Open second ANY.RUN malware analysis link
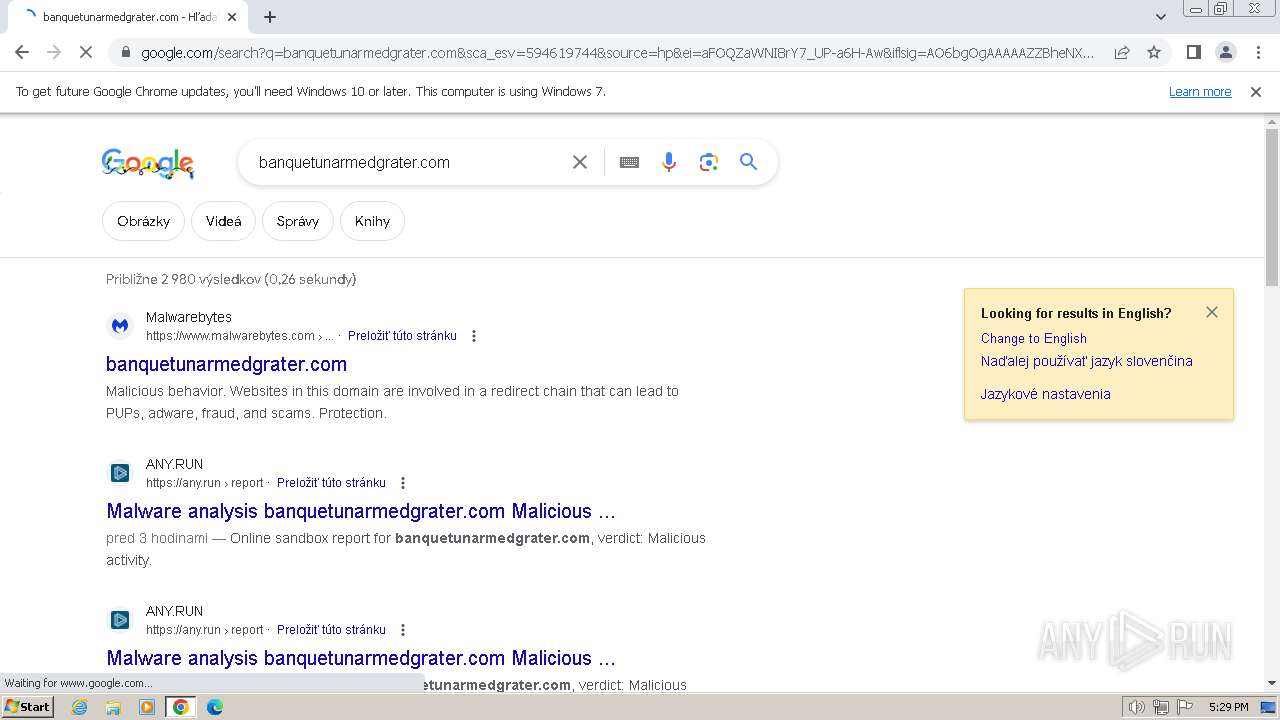This screenshot has width=1280, height=720. click(x=361, y=658)
